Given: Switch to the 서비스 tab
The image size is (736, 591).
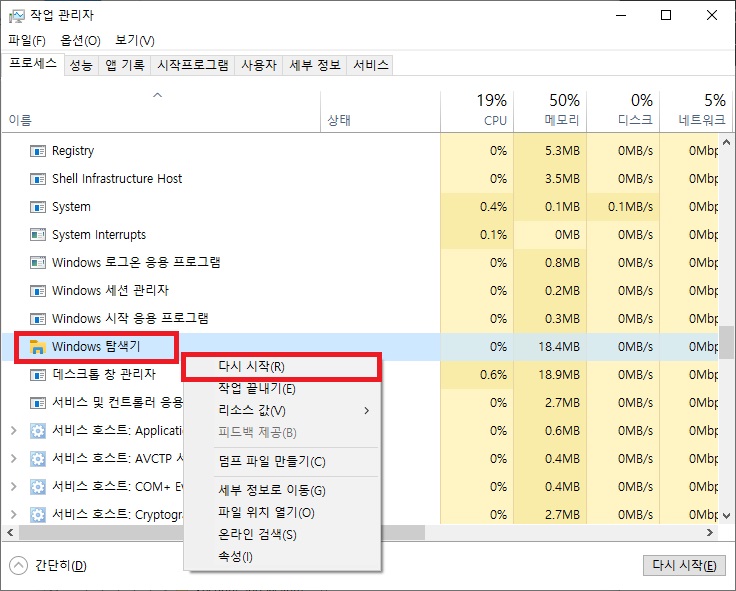Looking at the screenshot, I should [x=370, y=65].
